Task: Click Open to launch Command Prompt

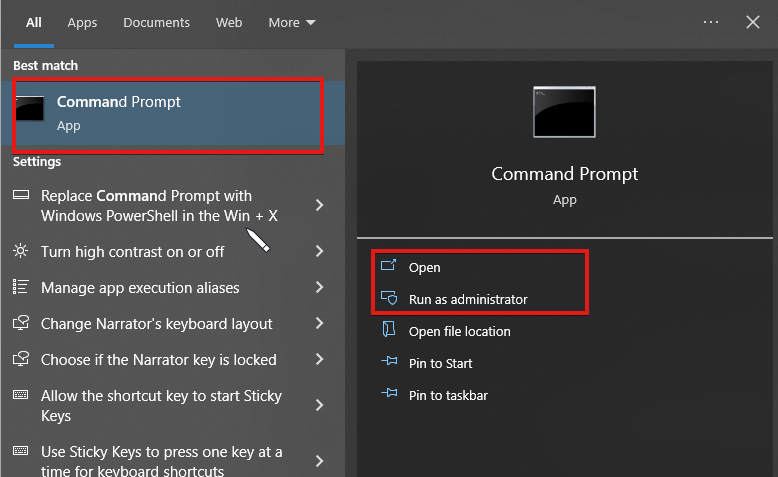Action: coord(425,267)
